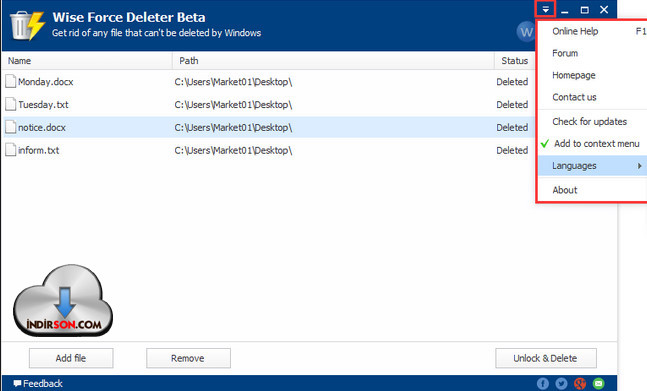Click the green email share icon
Viewport: 647px width, 391px height.
pos(598,384)
